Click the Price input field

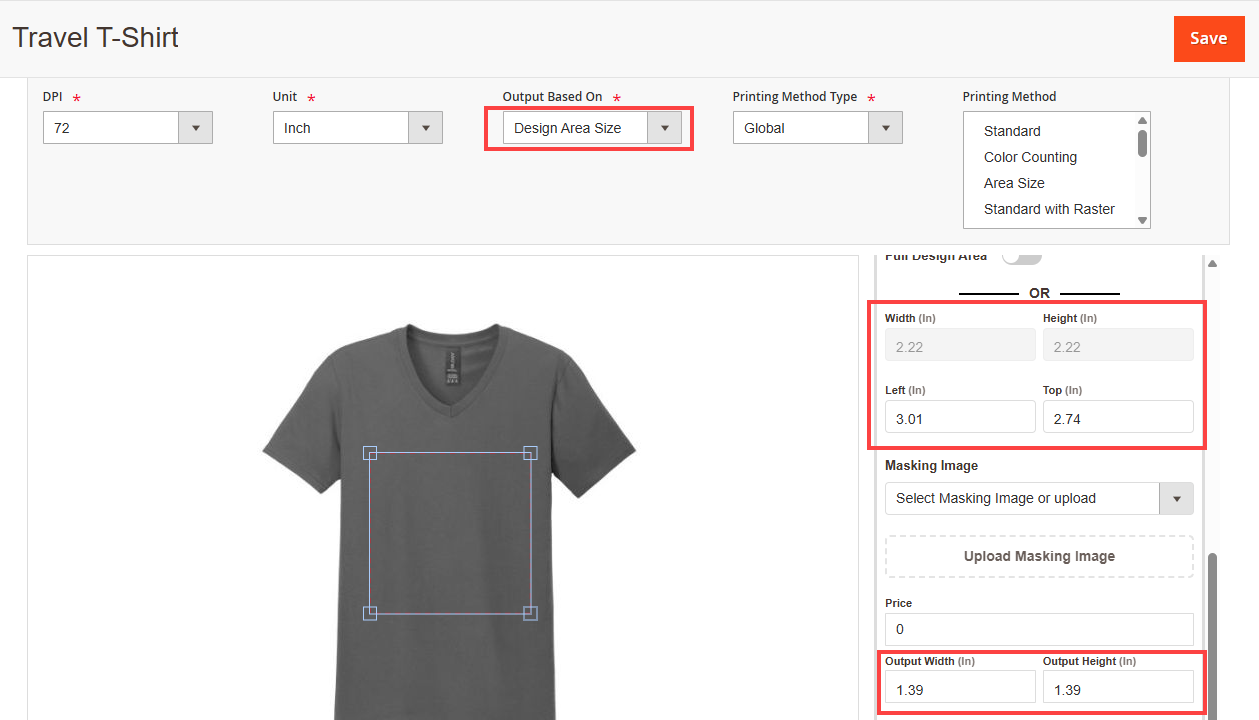click(1038, 629)
